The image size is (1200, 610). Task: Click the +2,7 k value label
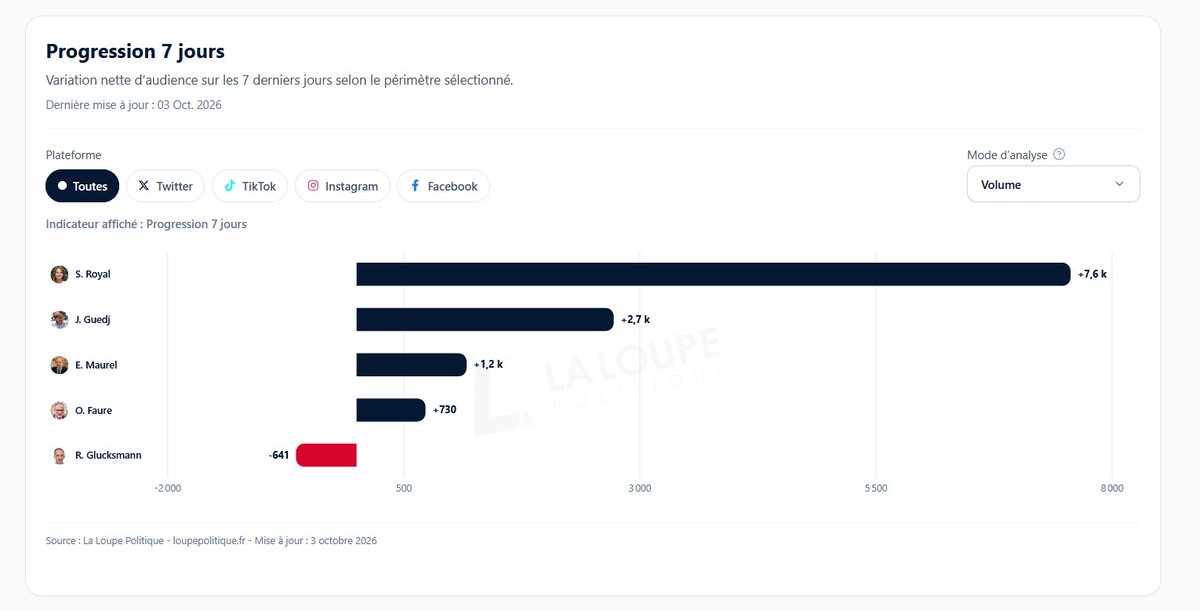coord(635,320)
